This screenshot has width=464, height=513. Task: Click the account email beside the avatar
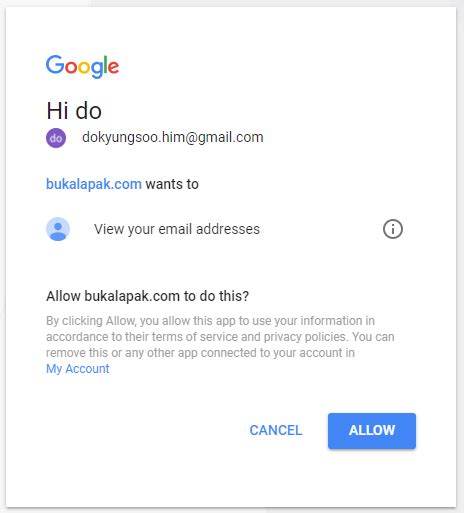pyautogui.click(x=173, y=137)
